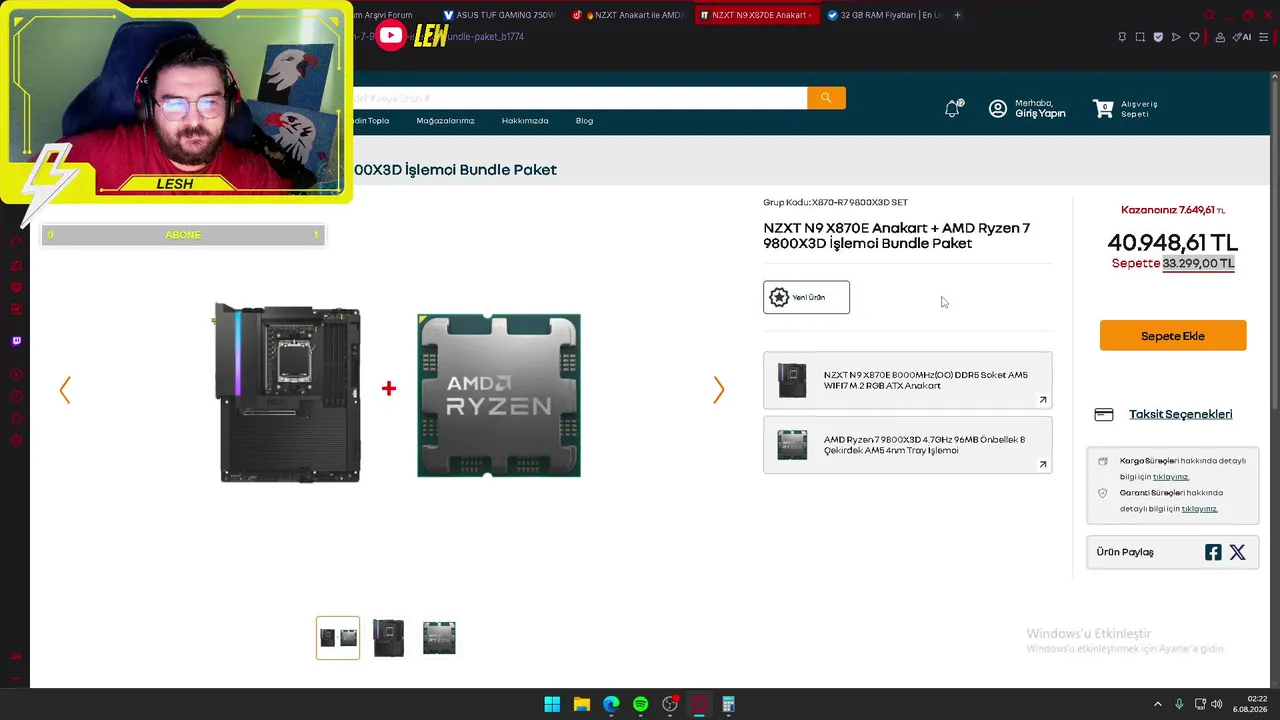Screen dimensions: 1280x720
Task: Click the browser heart bookmark icon
Action: coord(1194,37)
